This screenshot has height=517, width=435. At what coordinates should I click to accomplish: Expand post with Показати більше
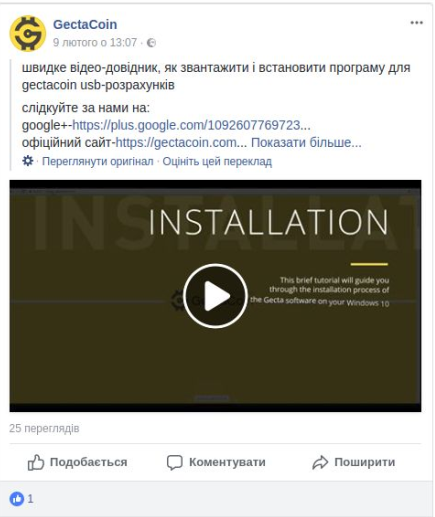[x=306, y=143]
